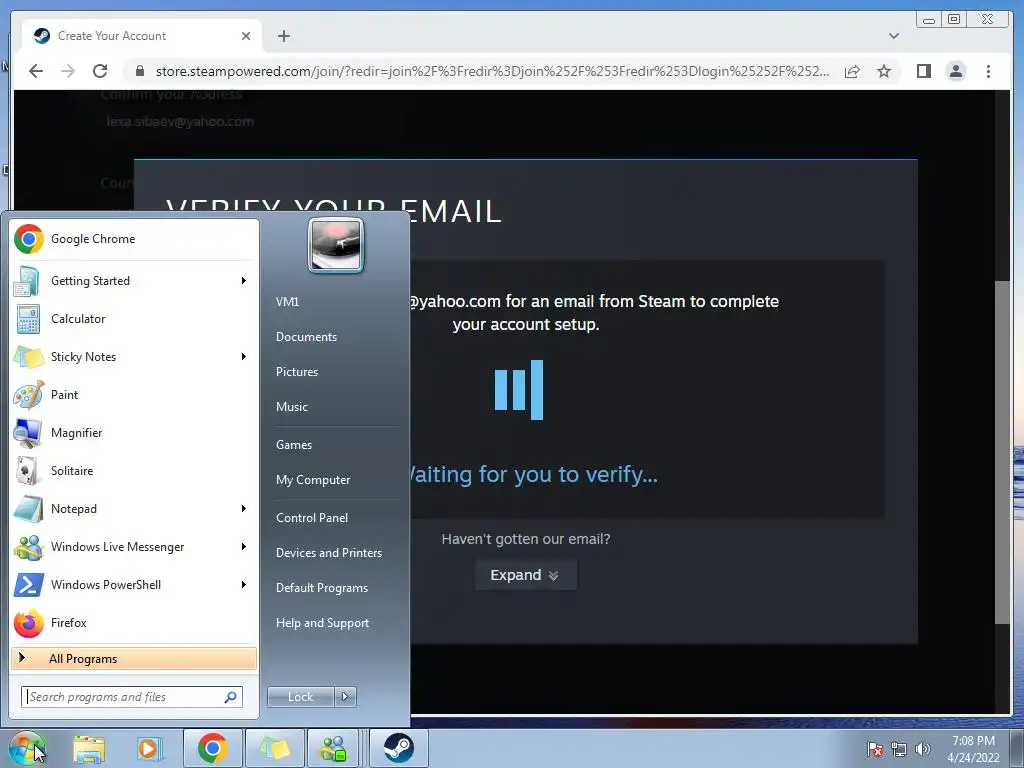The width and height of the screenshot is (1024, 768).
Task: View site information lock icon
Action: point(139,71)
